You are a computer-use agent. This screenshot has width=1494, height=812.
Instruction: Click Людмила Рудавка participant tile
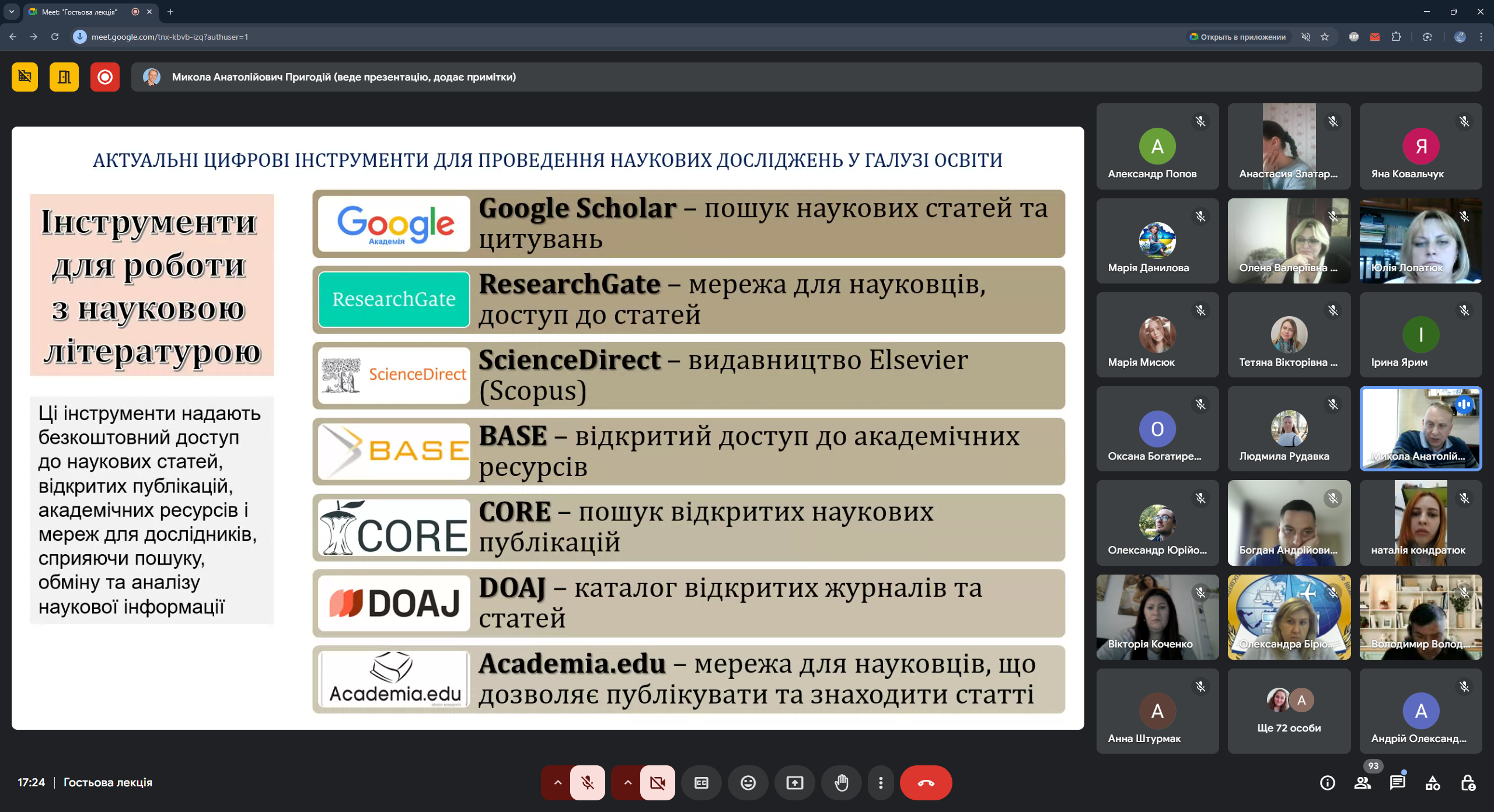coord(1289,429)
